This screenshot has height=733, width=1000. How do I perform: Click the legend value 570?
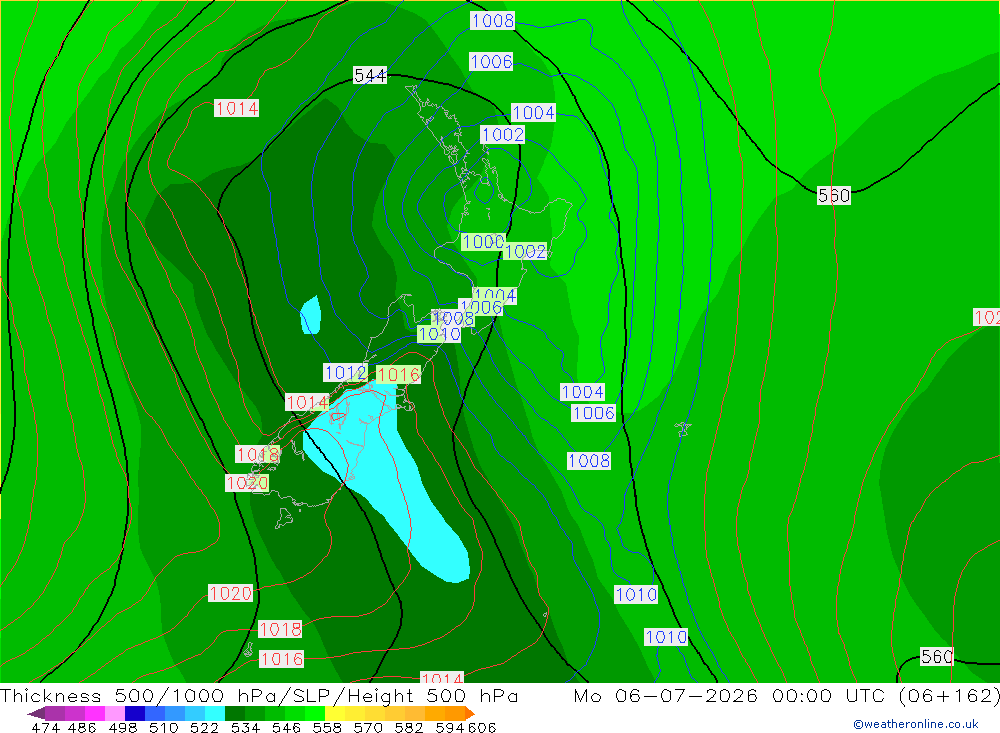click(367, 727)
